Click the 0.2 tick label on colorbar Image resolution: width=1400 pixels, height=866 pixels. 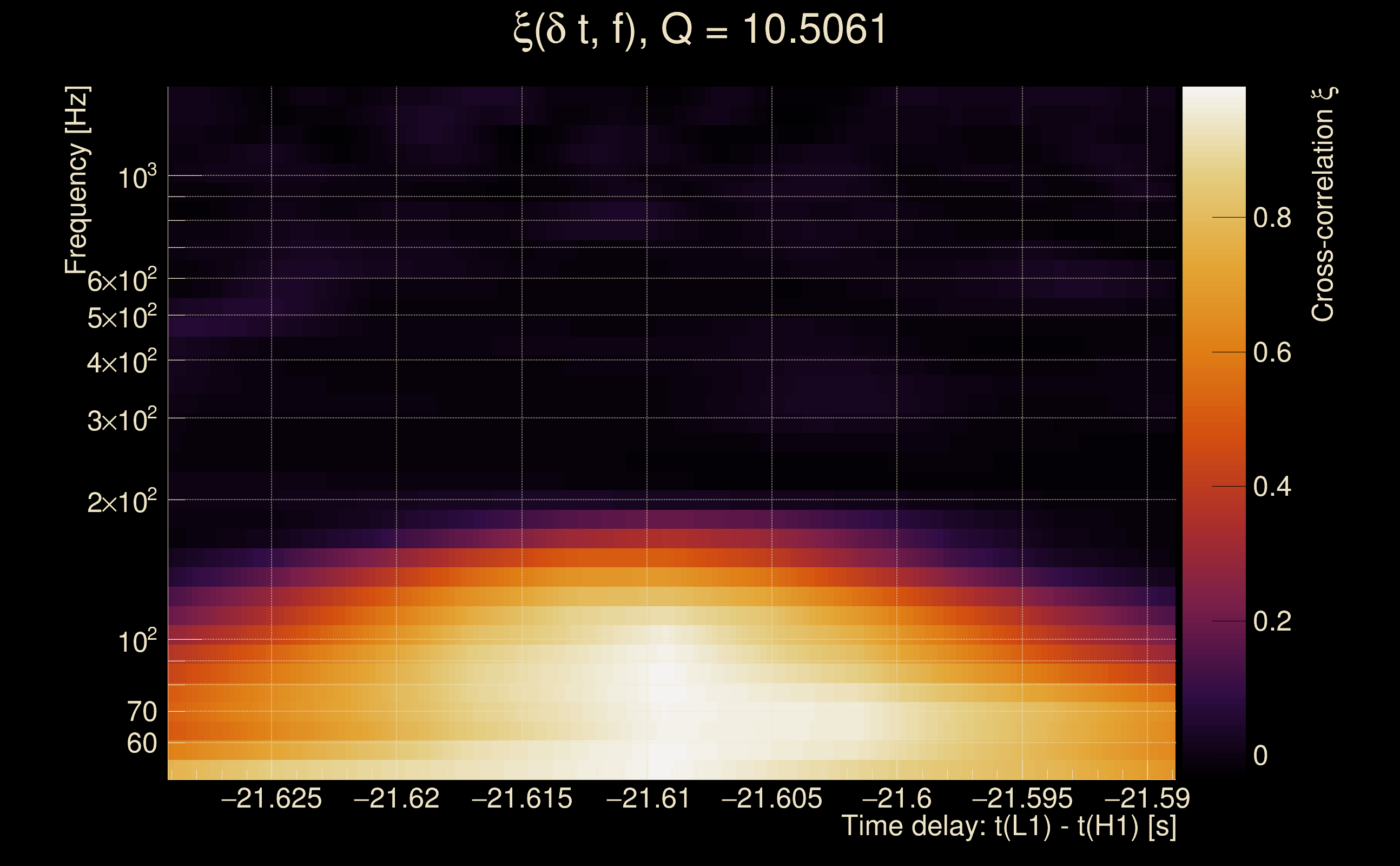point(1272,621)
